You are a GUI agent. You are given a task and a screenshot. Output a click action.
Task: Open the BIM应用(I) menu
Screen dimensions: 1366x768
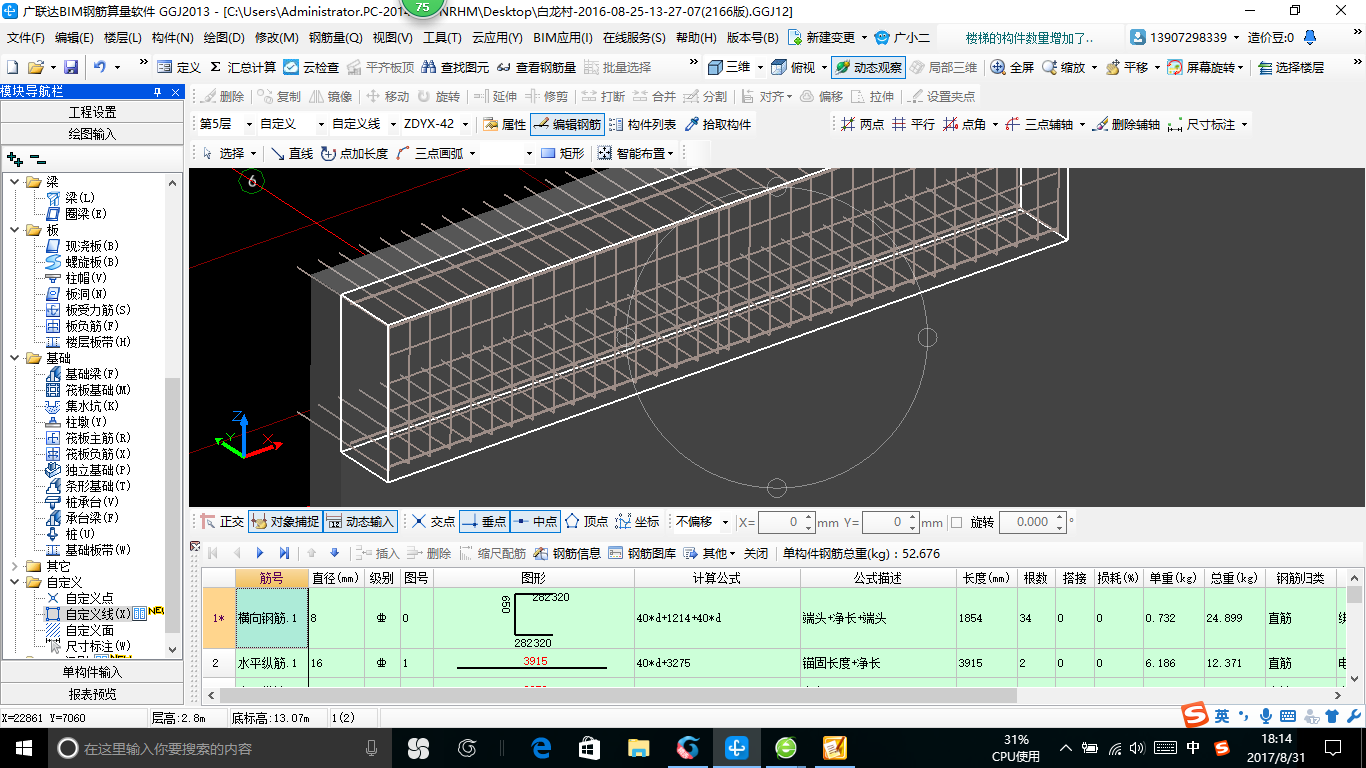coord(563,38)
